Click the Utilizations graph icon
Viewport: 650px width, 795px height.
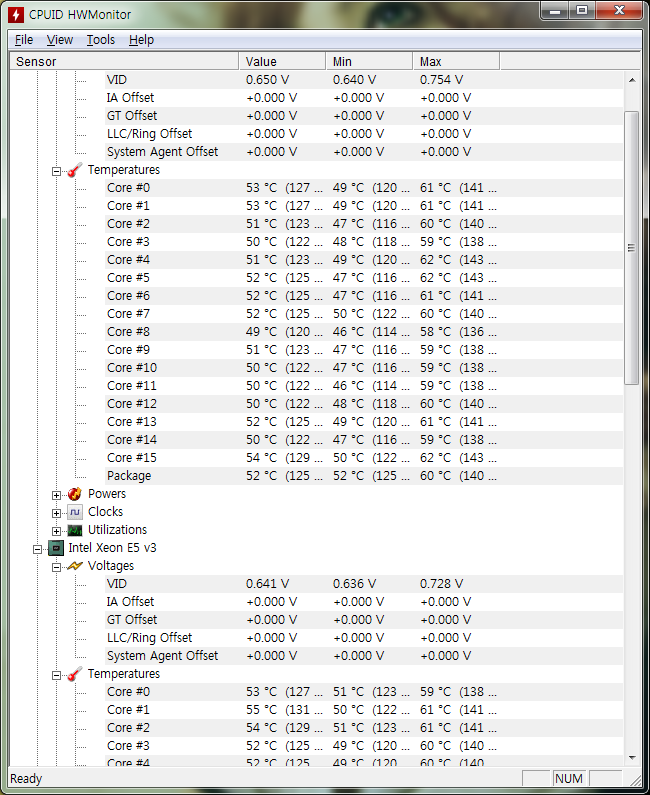click(75, 530)
